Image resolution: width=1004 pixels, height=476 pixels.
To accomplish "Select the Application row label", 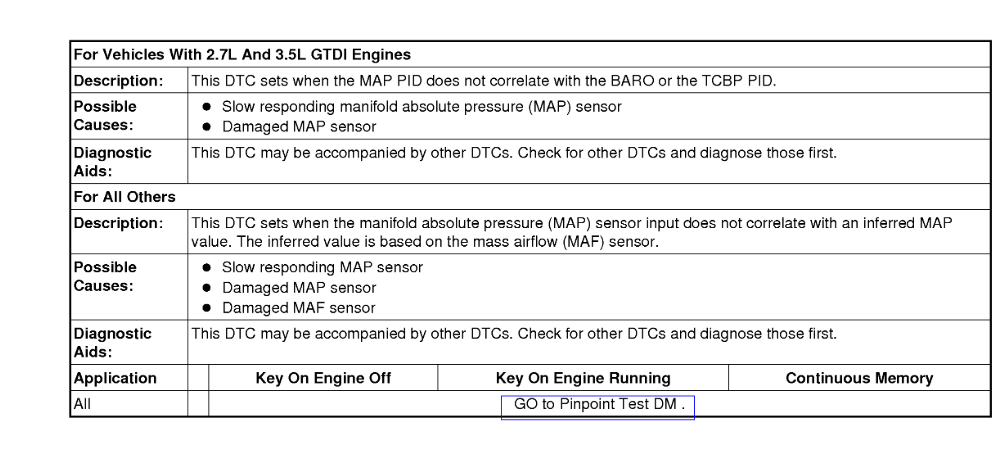I will coord(115,378).
